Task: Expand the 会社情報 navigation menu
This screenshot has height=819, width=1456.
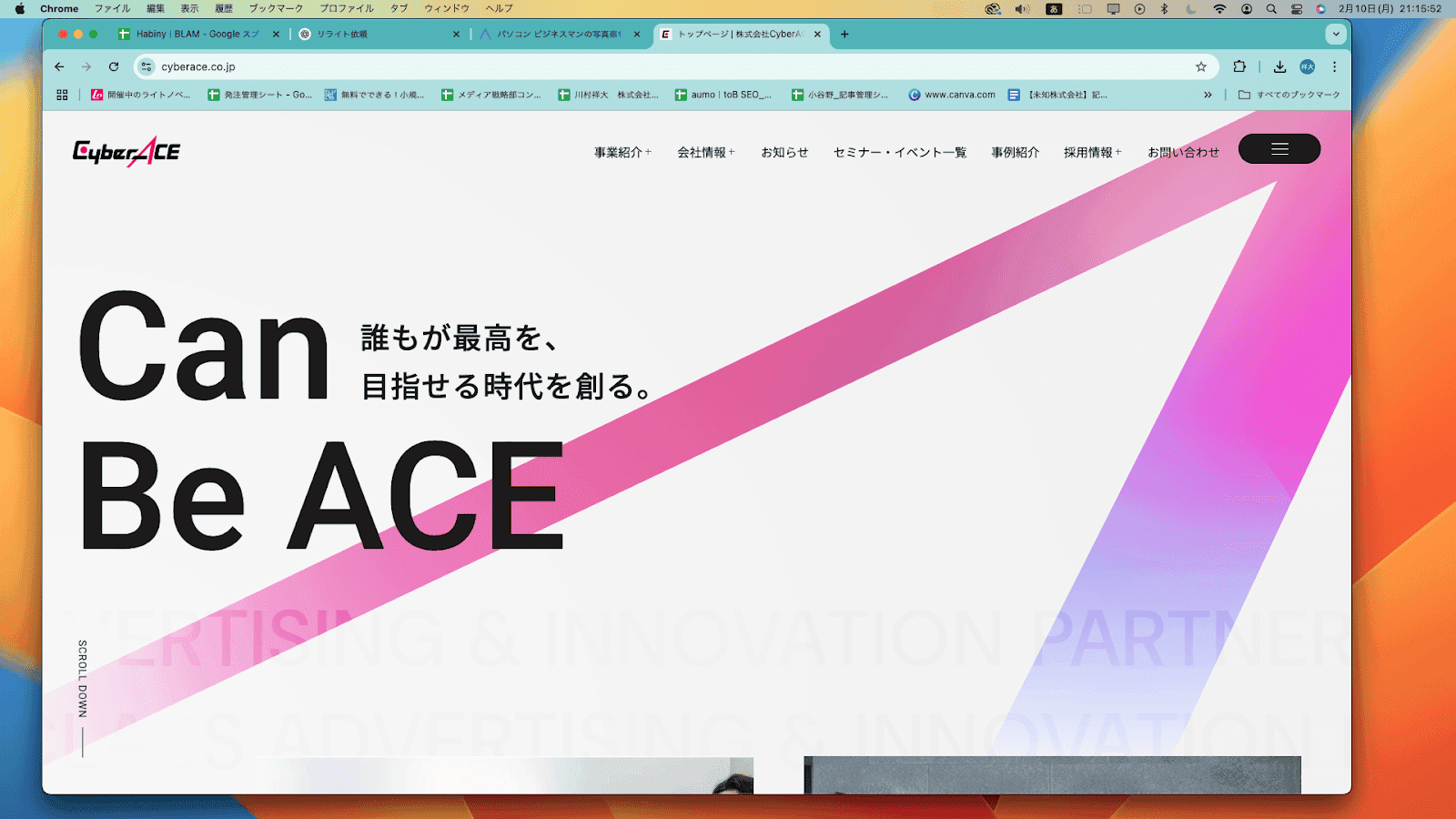Action: tap(705, 153)
